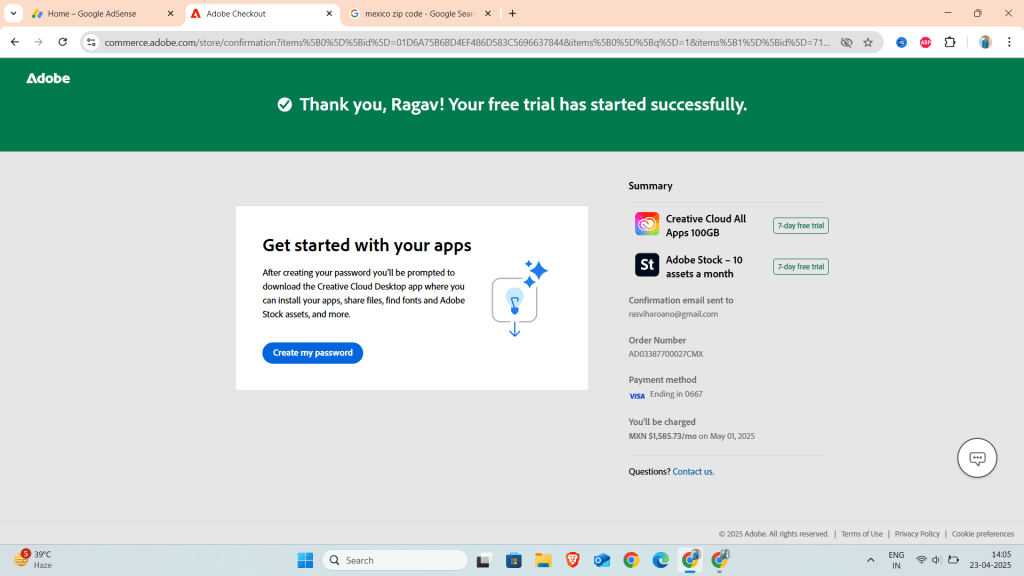Click order number AD03387700027CMX
The image size is (1024, 576).
(665, 354)
